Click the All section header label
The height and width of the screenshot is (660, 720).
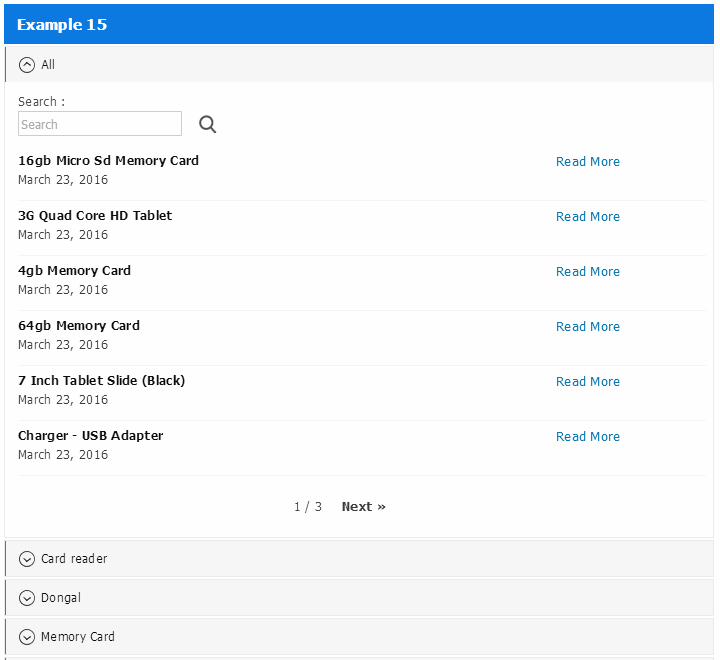[x=48, y=65]
